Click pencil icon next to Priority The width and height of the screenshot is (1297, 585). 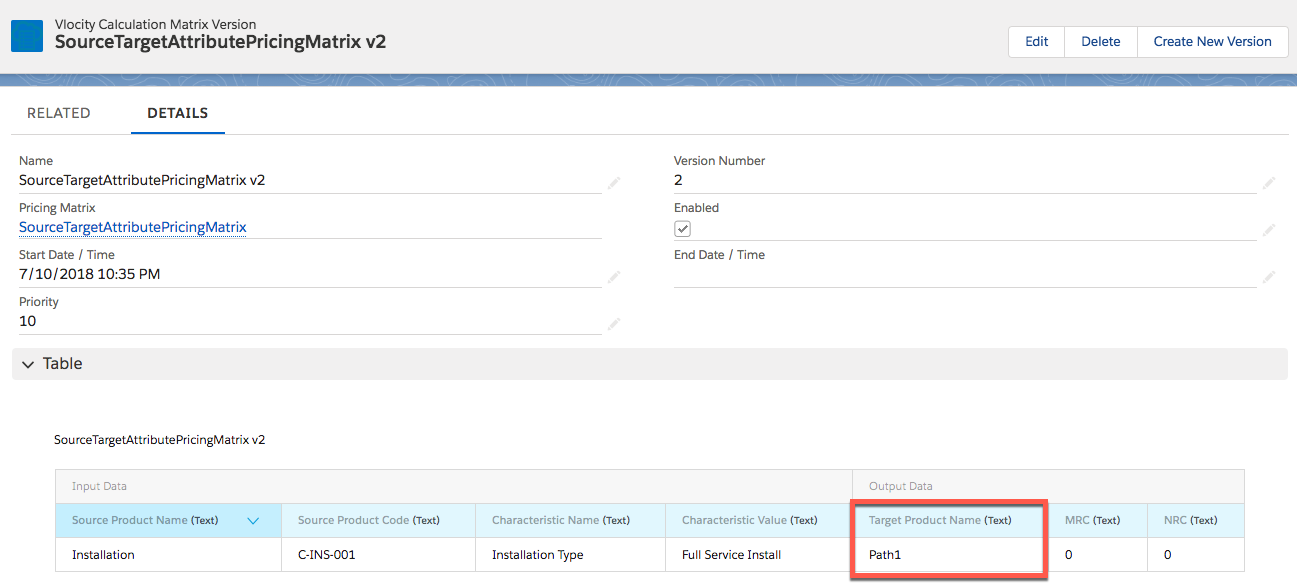click(x=614, y=324)
